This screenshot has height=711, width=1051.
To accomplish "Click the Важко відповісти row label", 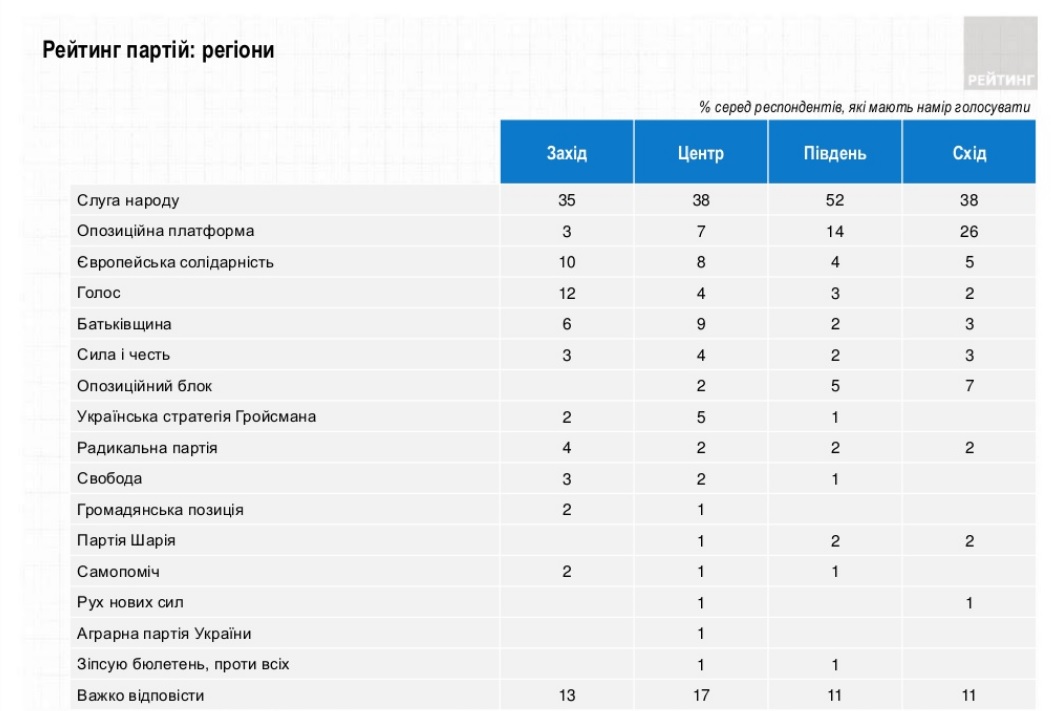I will click(x=141, y=695).
